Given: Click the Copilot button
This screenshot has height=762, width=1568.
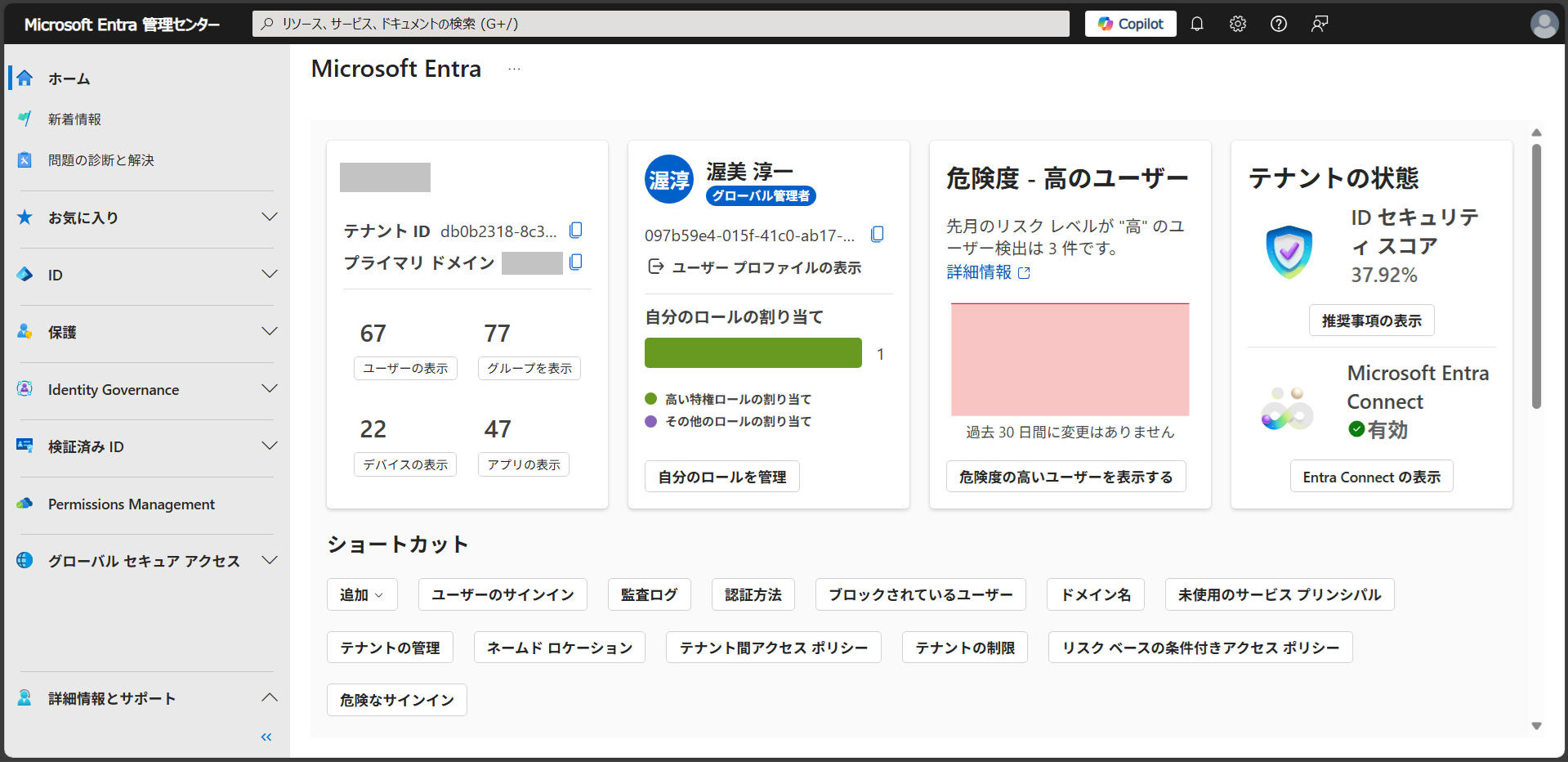Looking at the screenshot, I should (x=1131, y=24).
